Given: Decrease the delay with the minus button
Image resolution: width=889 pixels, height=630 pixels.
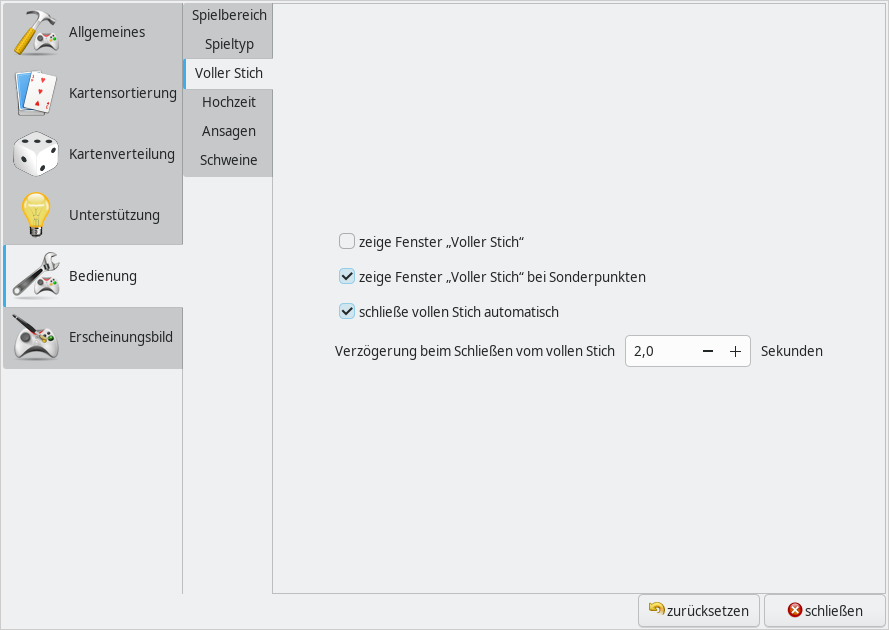Looking at the screenshot, I should (708, 351).
